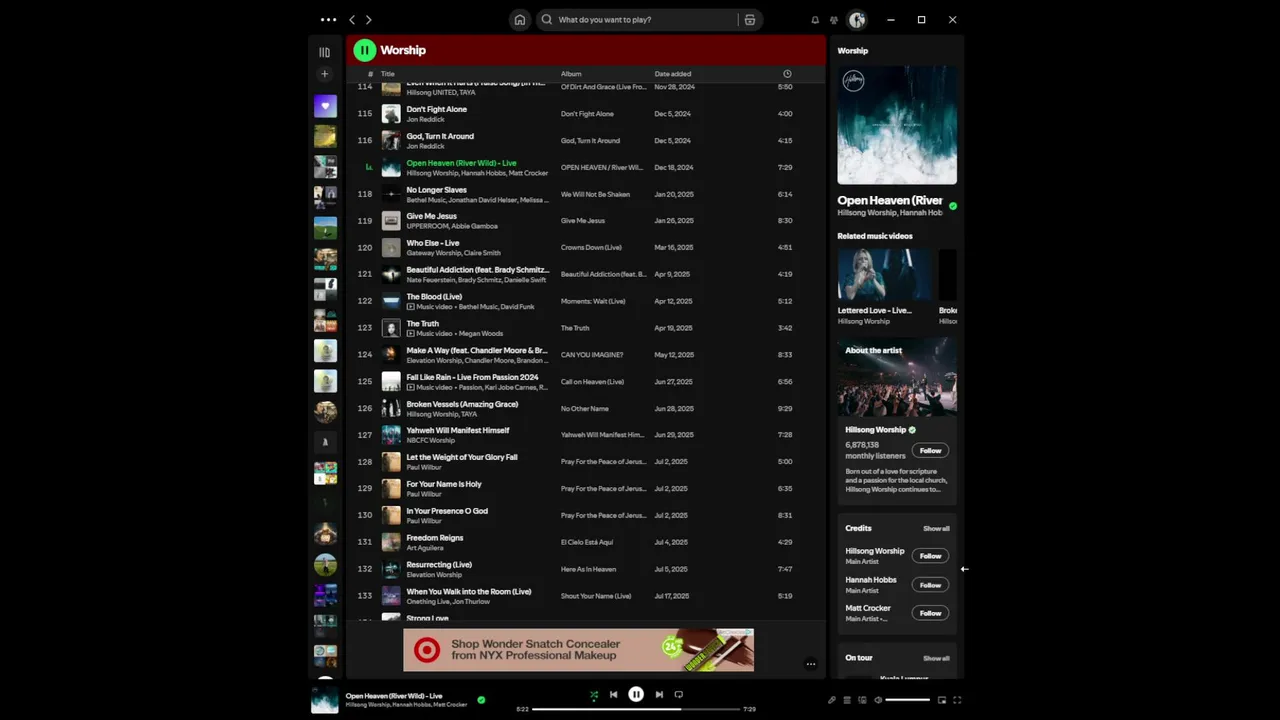Viewport: 1280px width, 720px height.
Task: Sort tracks by duration clock icon
Action: click(787, 74)
